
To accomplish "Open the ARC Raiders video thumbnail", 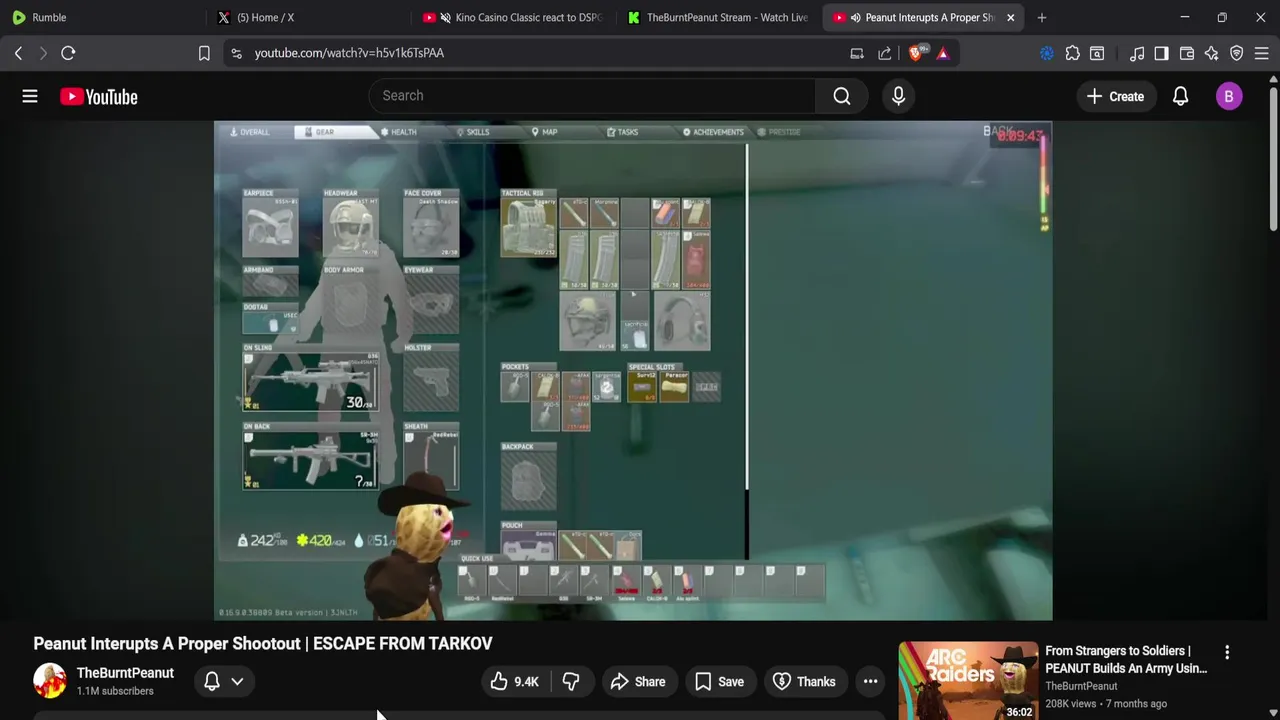I will click(x=968, y=680).
